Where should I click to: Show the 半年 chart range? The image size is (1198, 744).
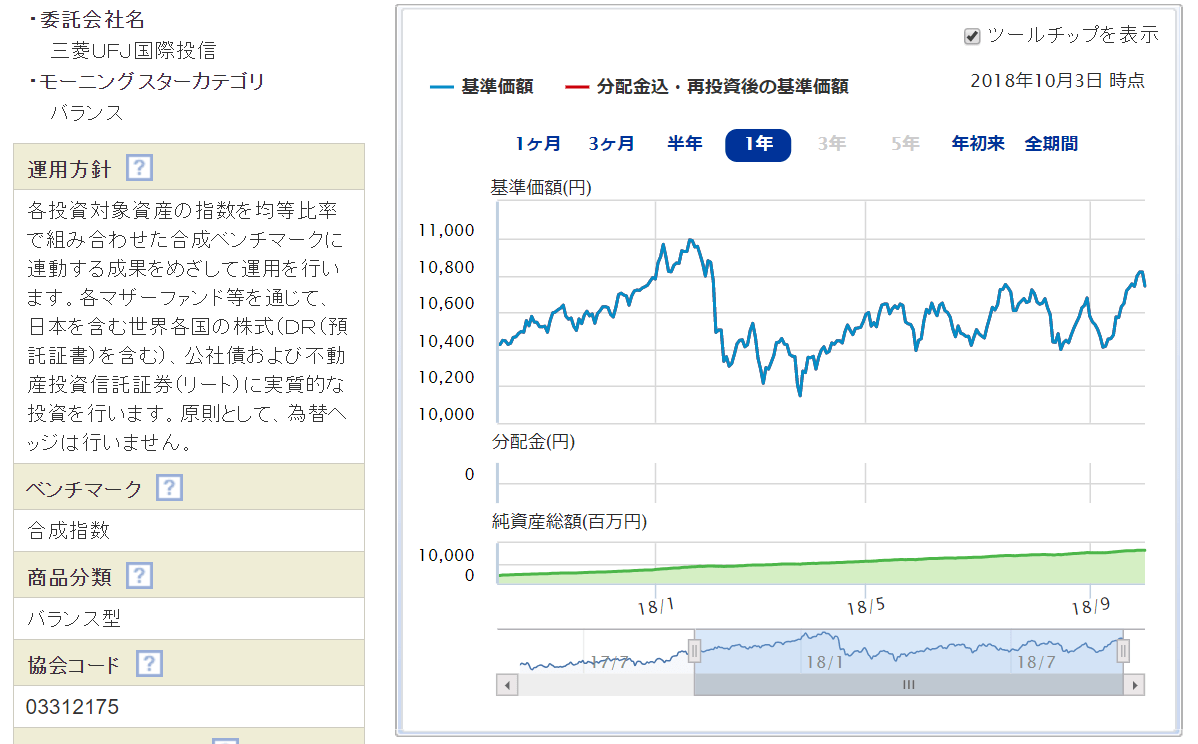tap(685, 144)
